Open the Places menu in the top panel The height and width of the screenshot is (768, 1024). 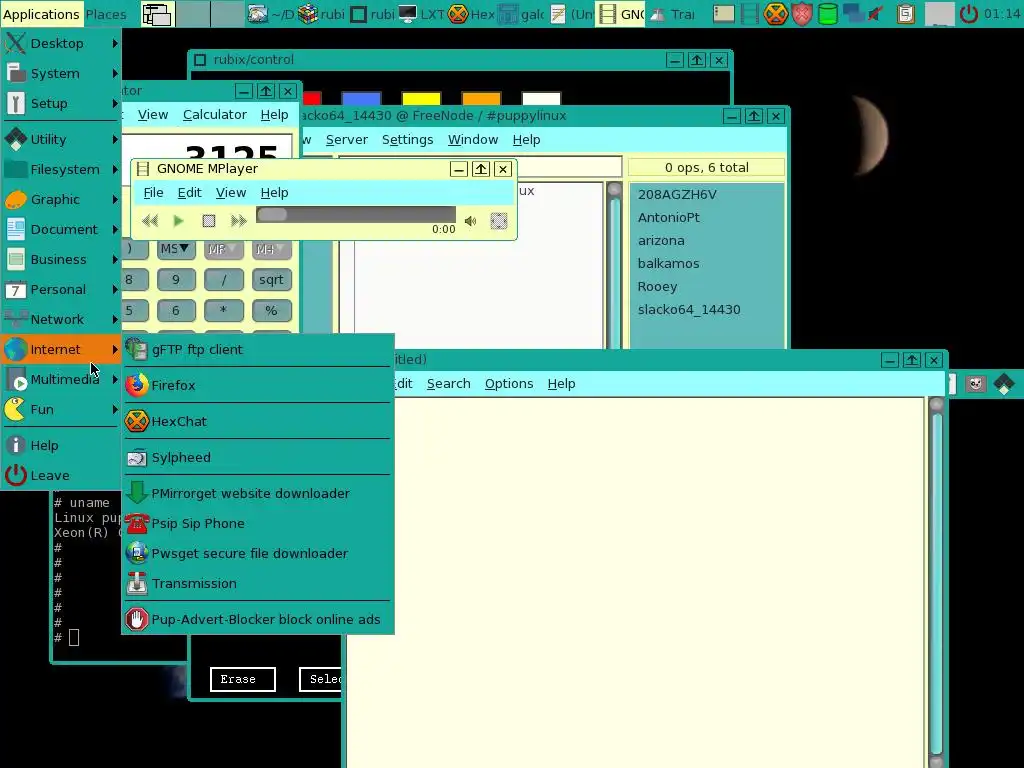(x=106, y=14)
